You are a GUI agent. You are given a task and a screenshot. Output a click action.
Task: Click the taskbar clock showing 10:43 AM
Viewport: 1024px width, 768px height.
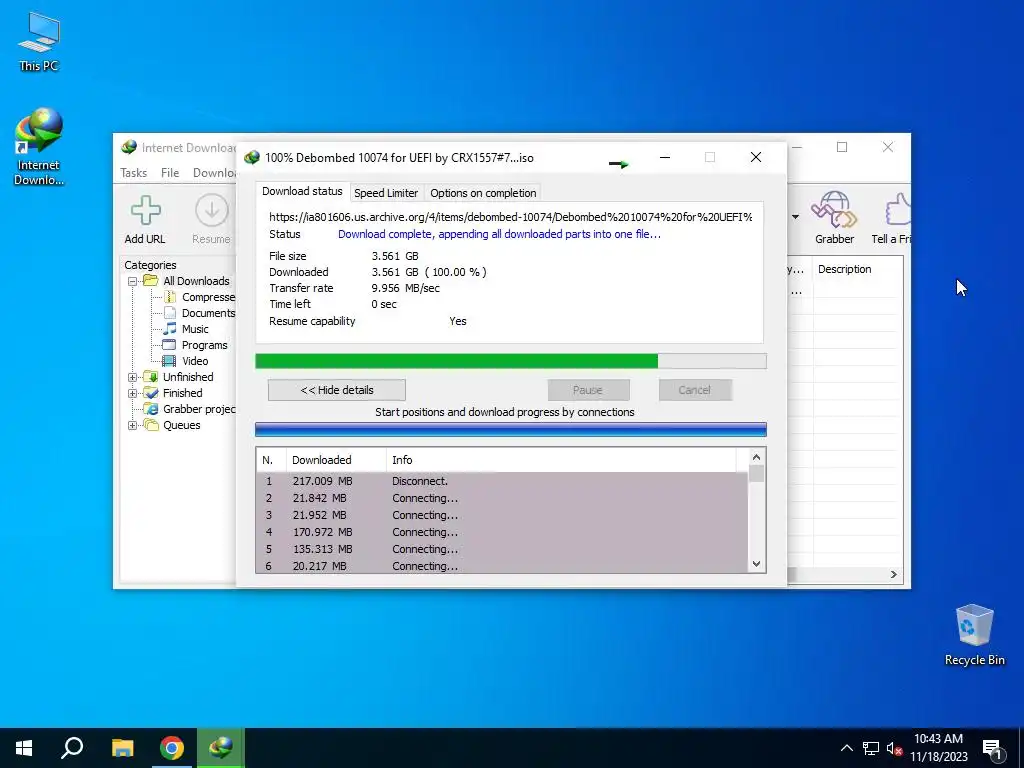(x=938, y=748)
